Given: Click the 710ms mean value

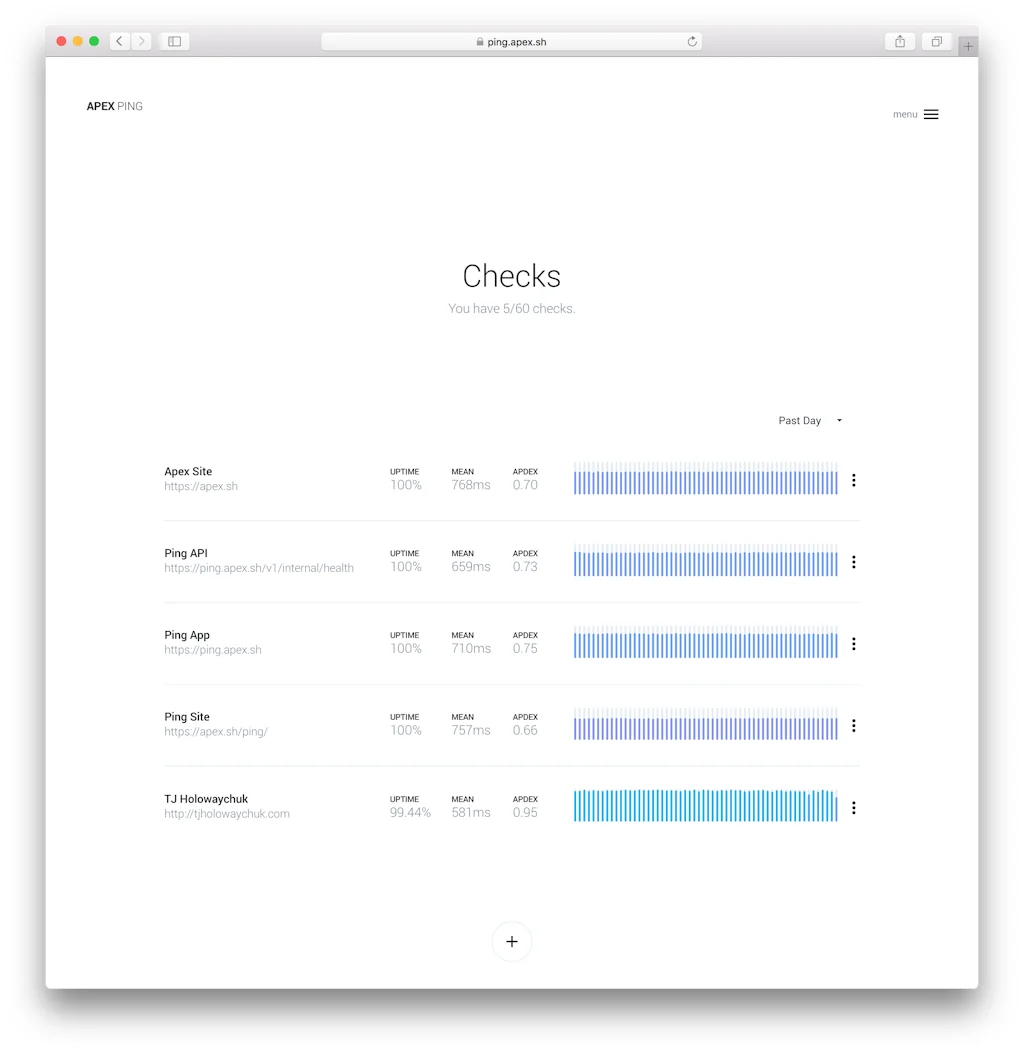Looking at the screenshot, I should [471, 649].
